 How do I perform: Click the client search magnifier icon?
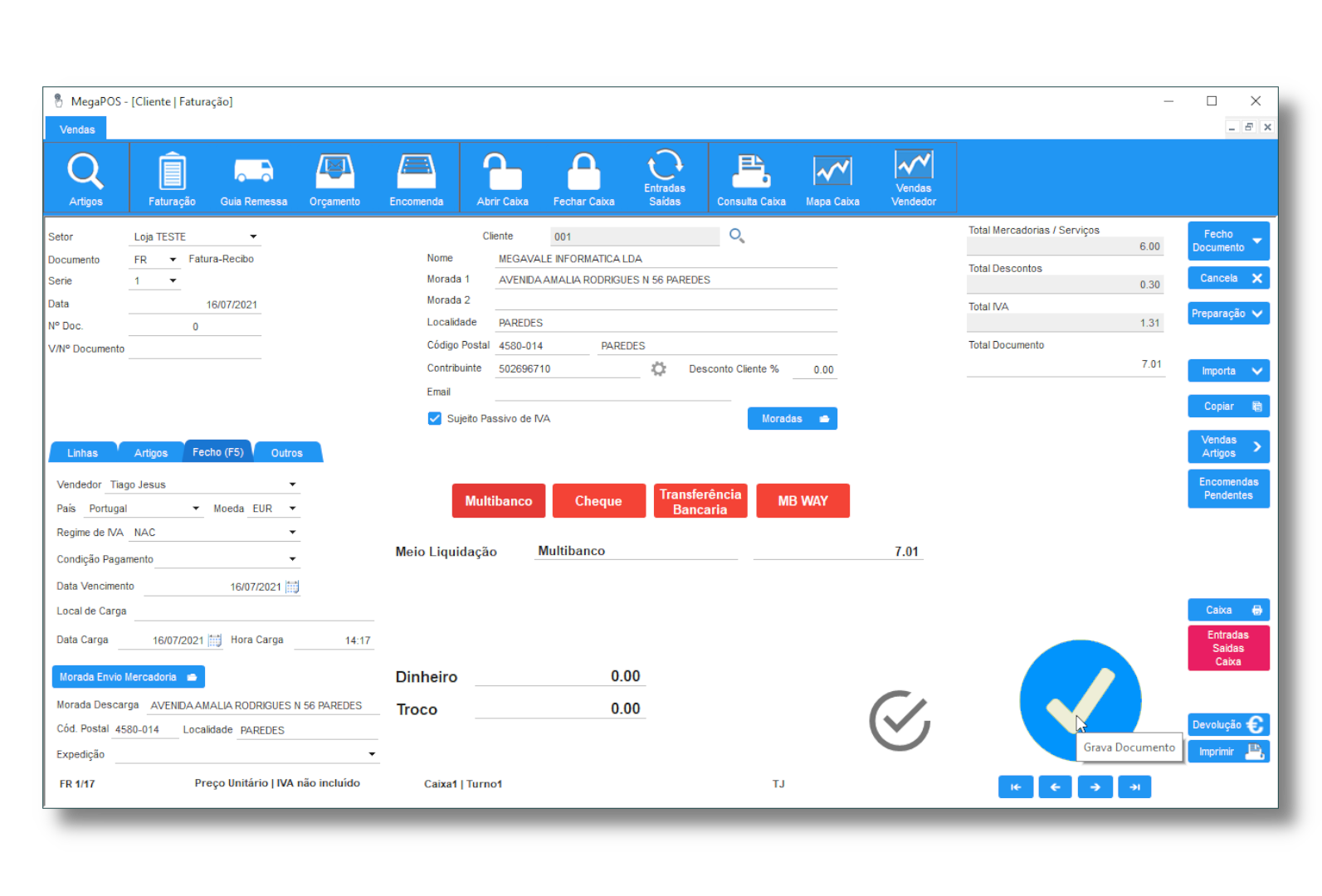click(x=737, y=236)
